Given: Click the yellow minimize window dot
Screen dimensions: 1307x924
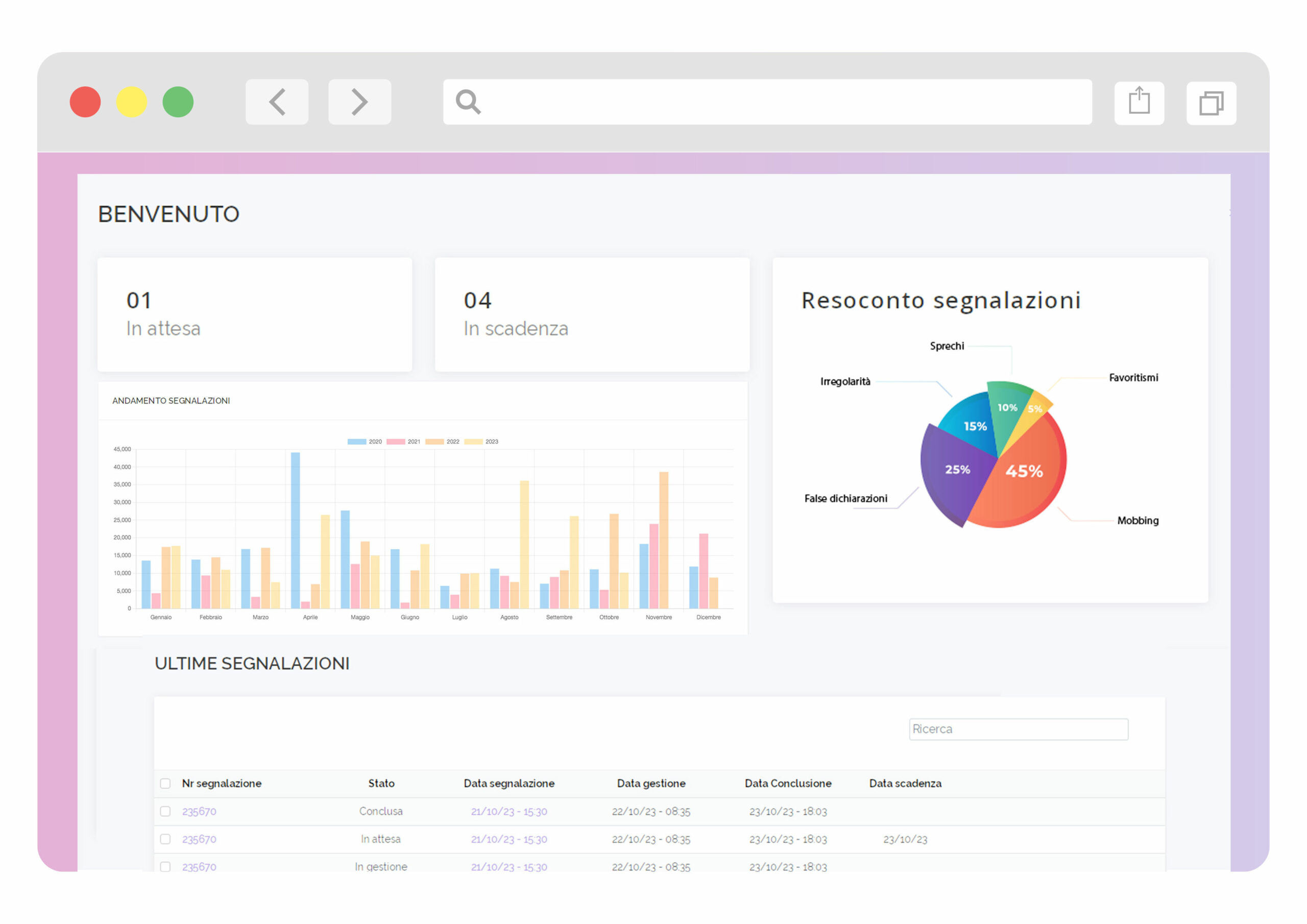Looking at the screenshot, I should [x=132, y=102].
